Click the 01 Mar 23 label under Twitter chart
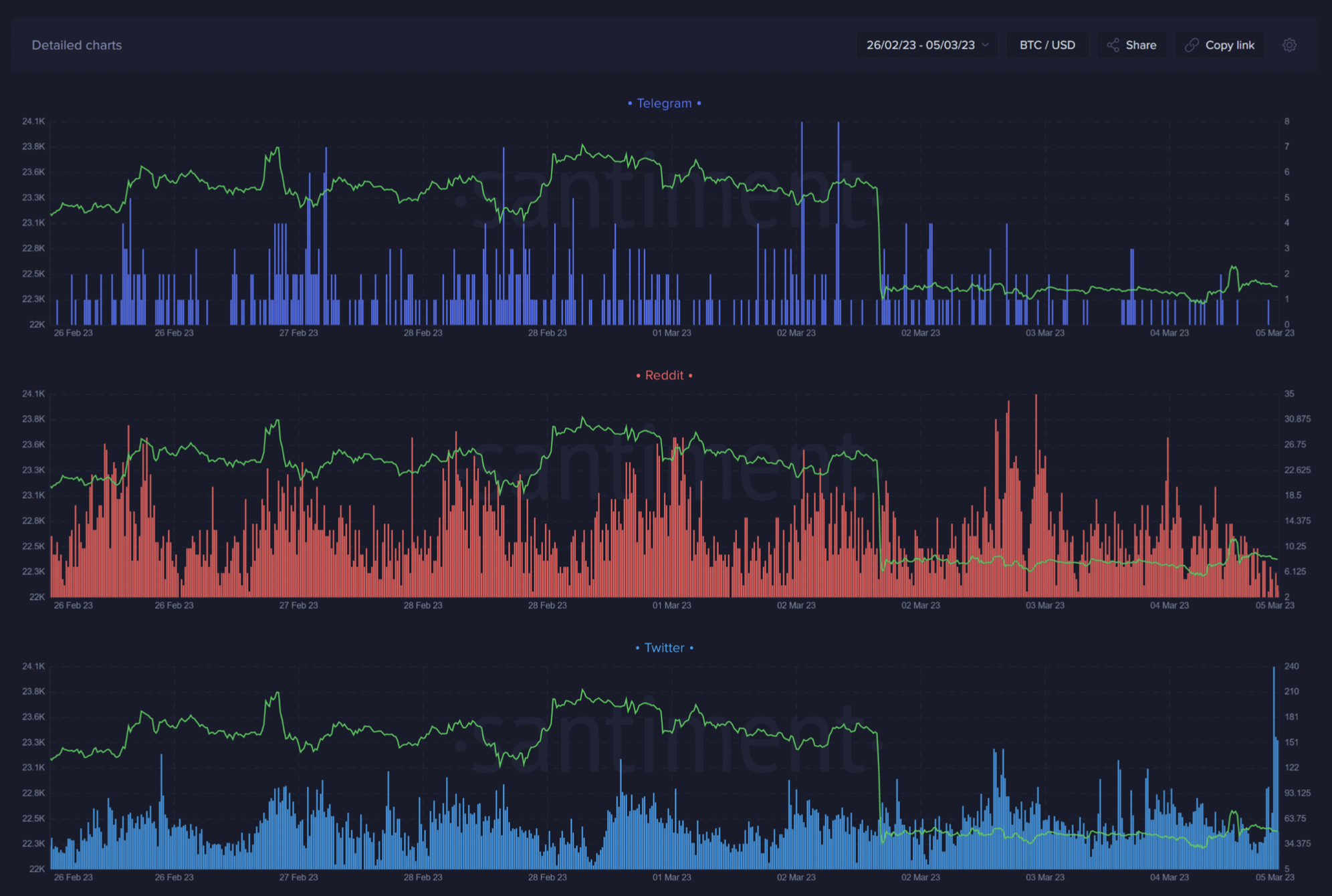Screen dimensions: 1332x896 tap(672, 877)
